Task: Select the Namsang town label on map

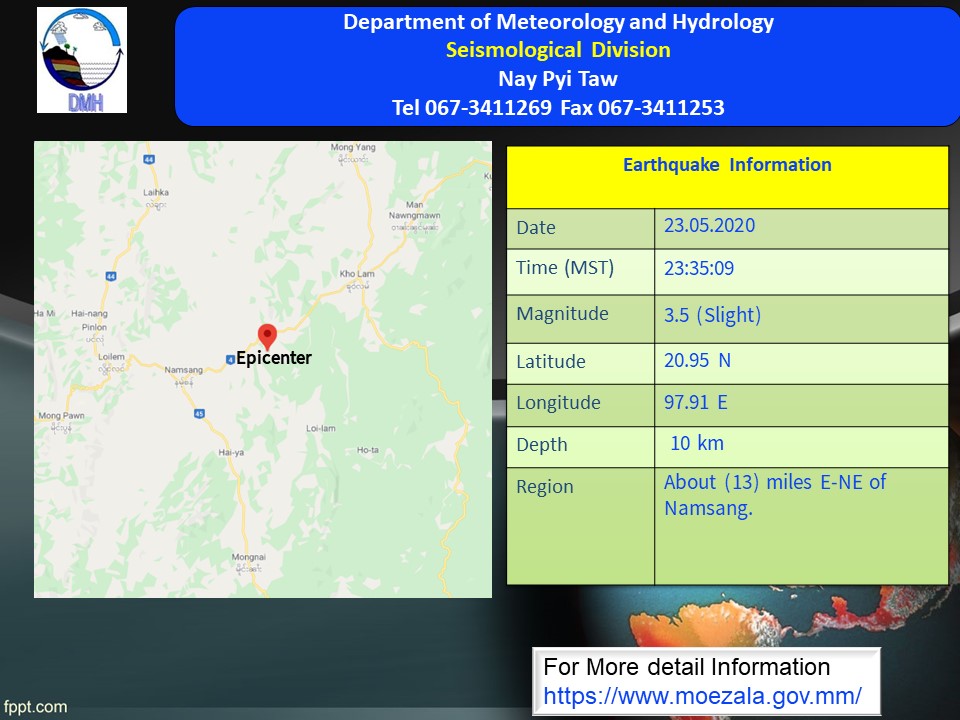Action: pos(183,370)
